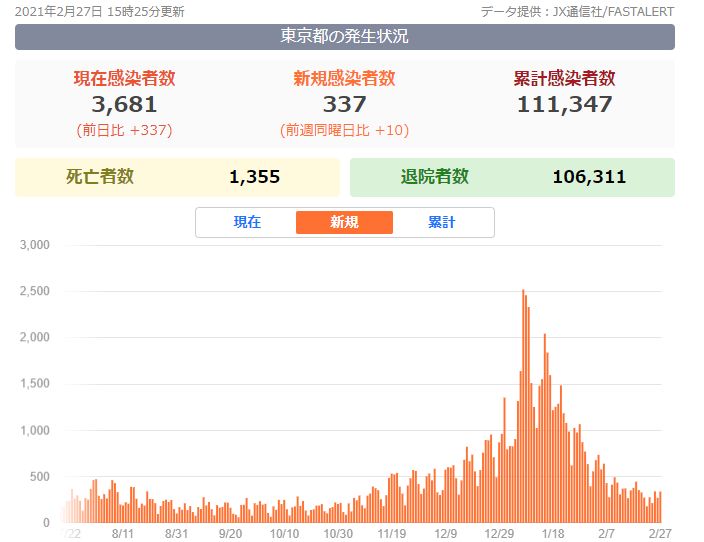704x542 pixels.
Task: Click the 12/29 x-axis date label
Action: click(x=499, y=533)
